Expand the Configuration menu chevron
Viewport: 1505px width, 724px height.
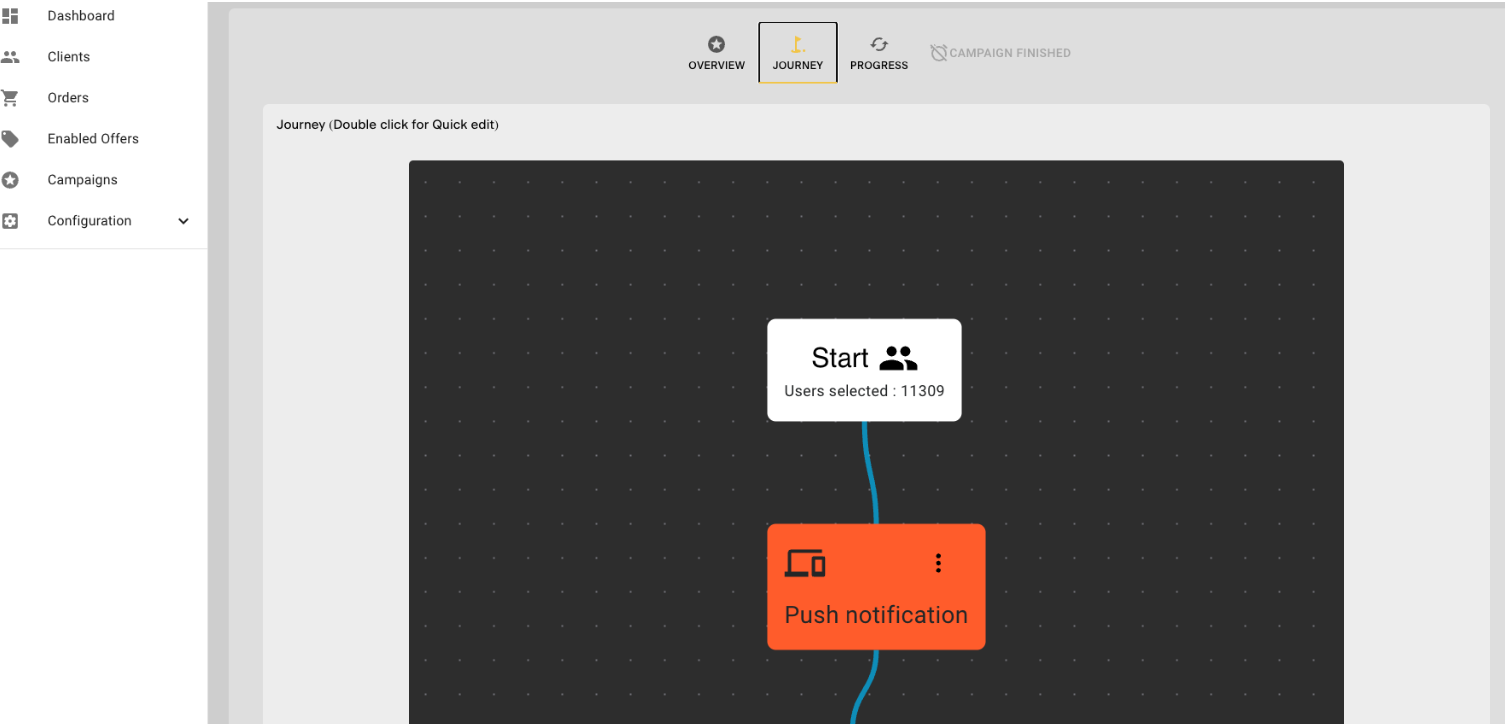click(x=183, y=220)
